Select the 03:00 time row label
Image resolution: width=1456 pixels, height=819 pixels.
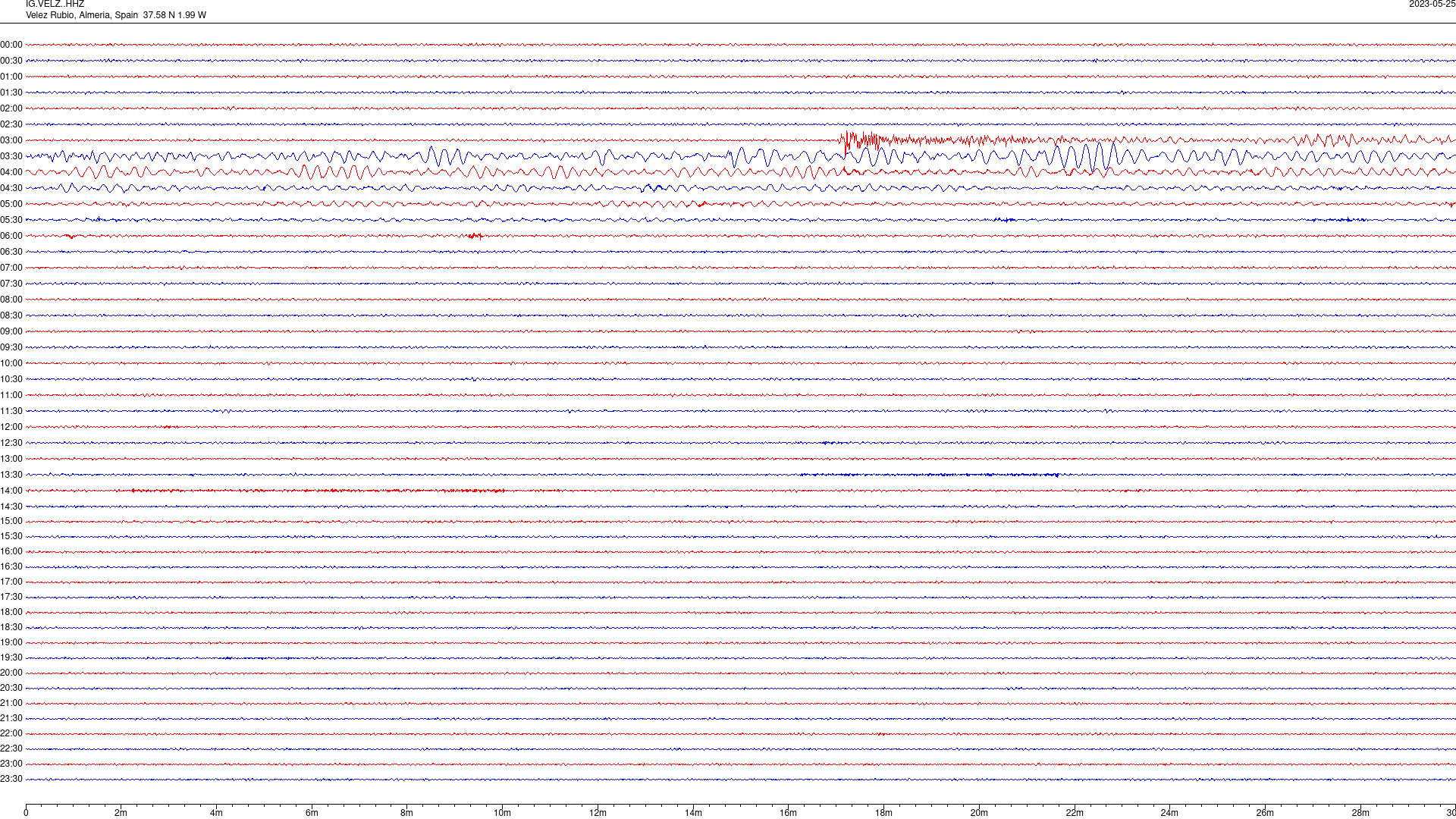(11, 140)
